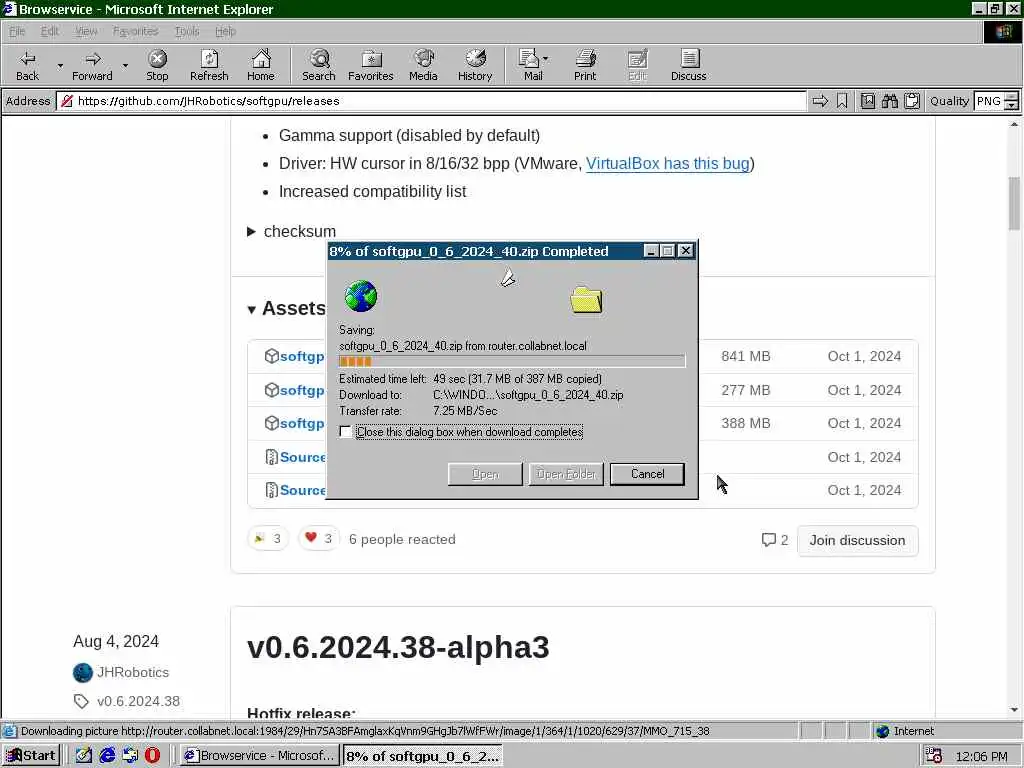Click the Go arrow beside the address bar

click(x=820, y=101)
